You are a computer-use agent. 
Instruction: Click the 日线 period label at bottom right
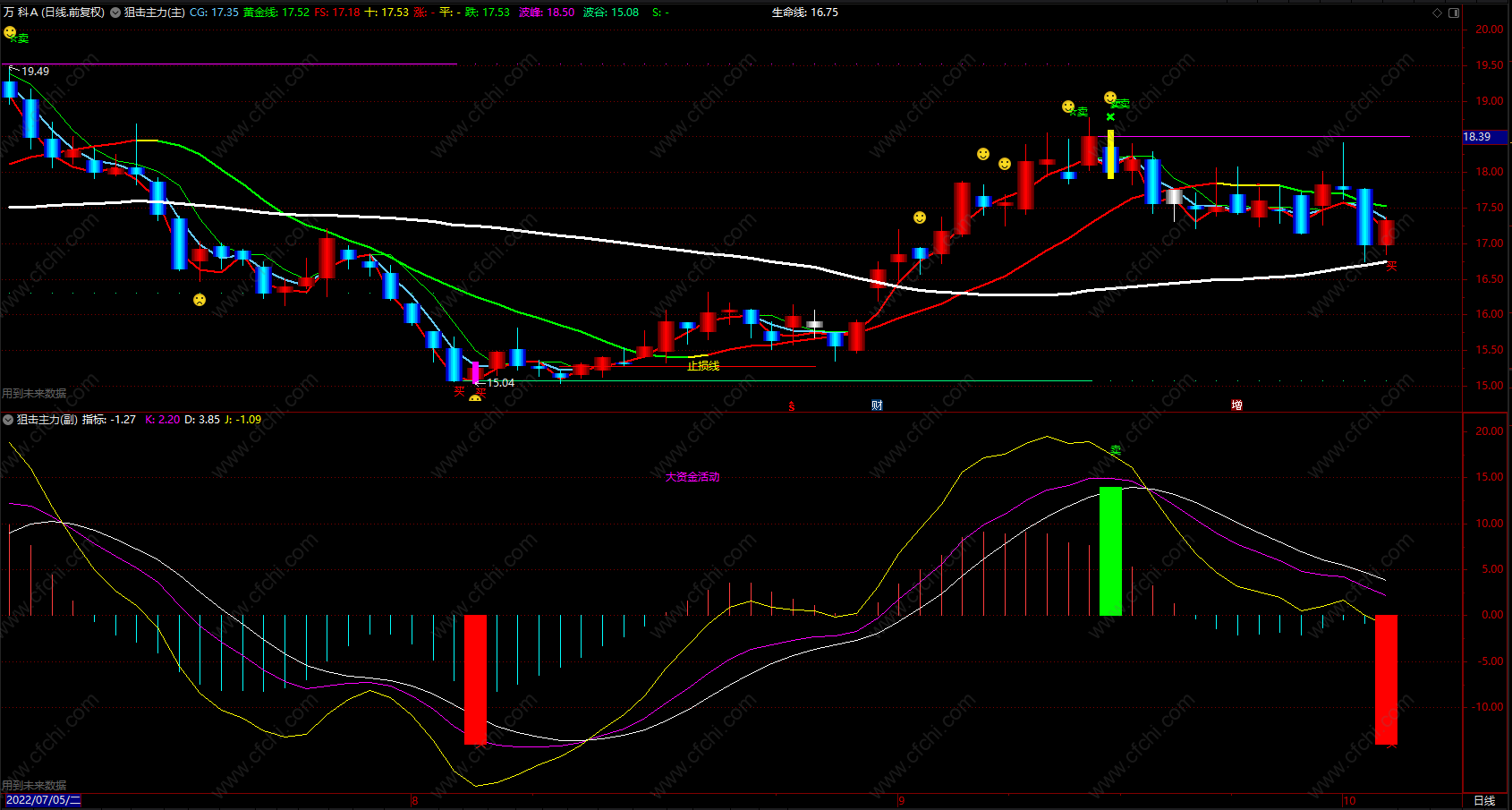pos(1484,800)
